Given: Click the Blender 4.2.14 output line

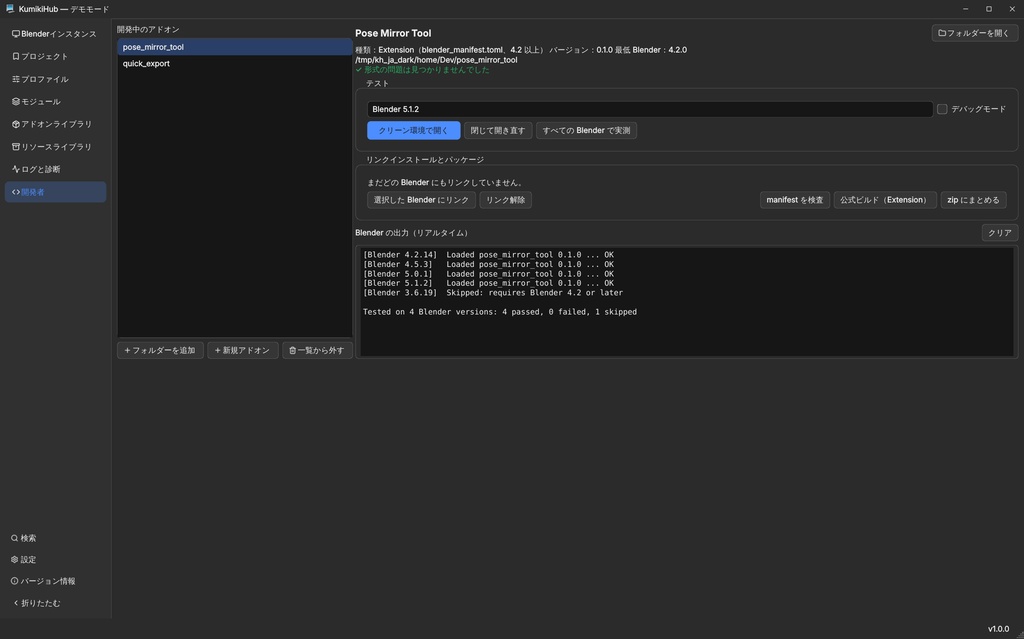Looking at the screenshot, I should coord(488,255).
